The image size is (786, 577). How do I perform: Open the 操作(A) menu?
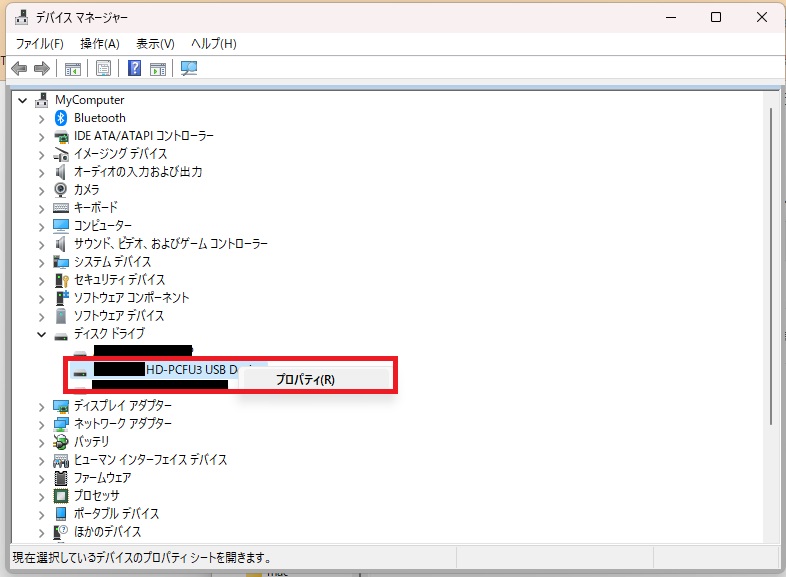coord(99,44)
